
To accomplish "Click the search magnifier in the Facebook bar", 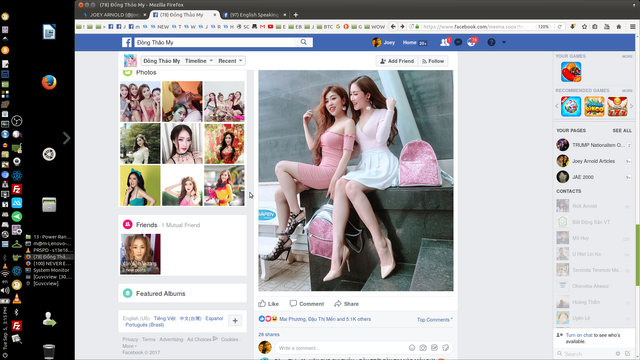I will [x=304, y=42].
